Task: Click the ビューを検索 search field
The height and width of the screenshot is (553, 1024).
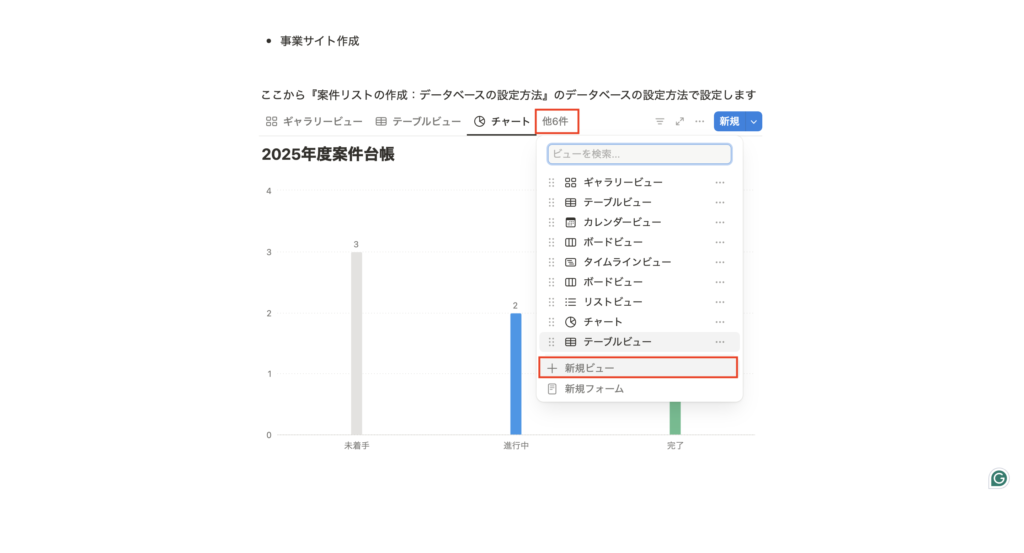Action: coord(639,154)
